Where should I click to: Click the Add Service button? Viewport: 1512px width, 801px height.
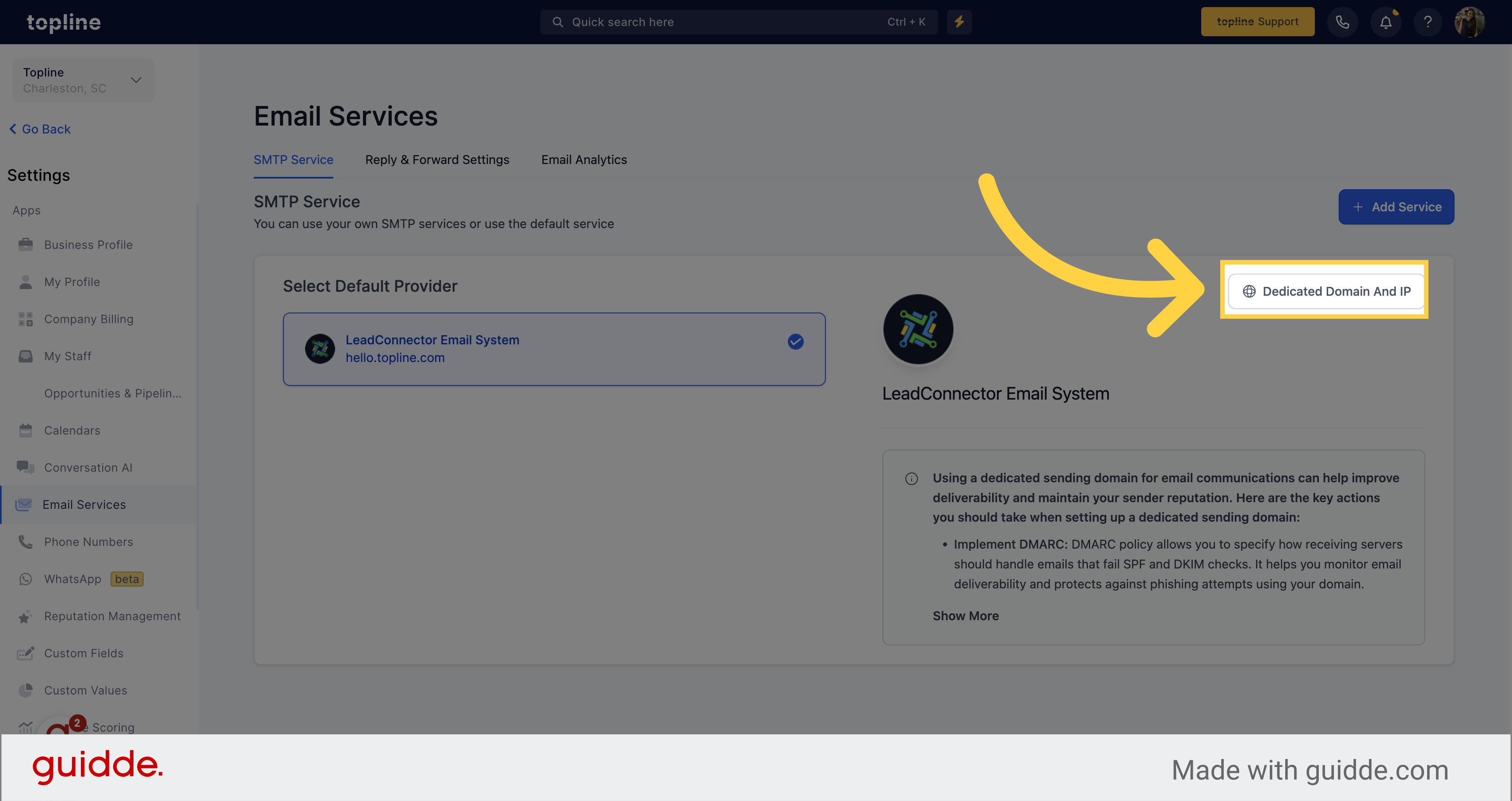click(x=1396, y=206)
